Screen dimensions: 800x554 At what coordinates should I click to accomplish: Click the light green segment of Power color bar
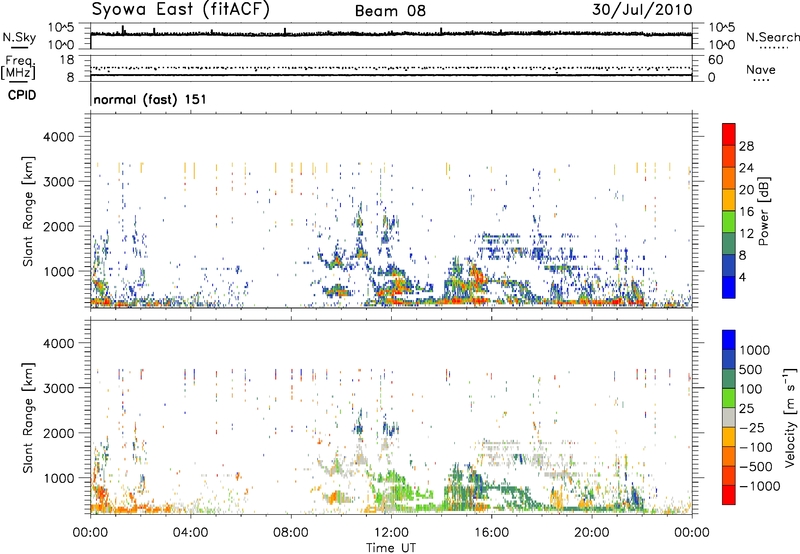coord(729,222)
